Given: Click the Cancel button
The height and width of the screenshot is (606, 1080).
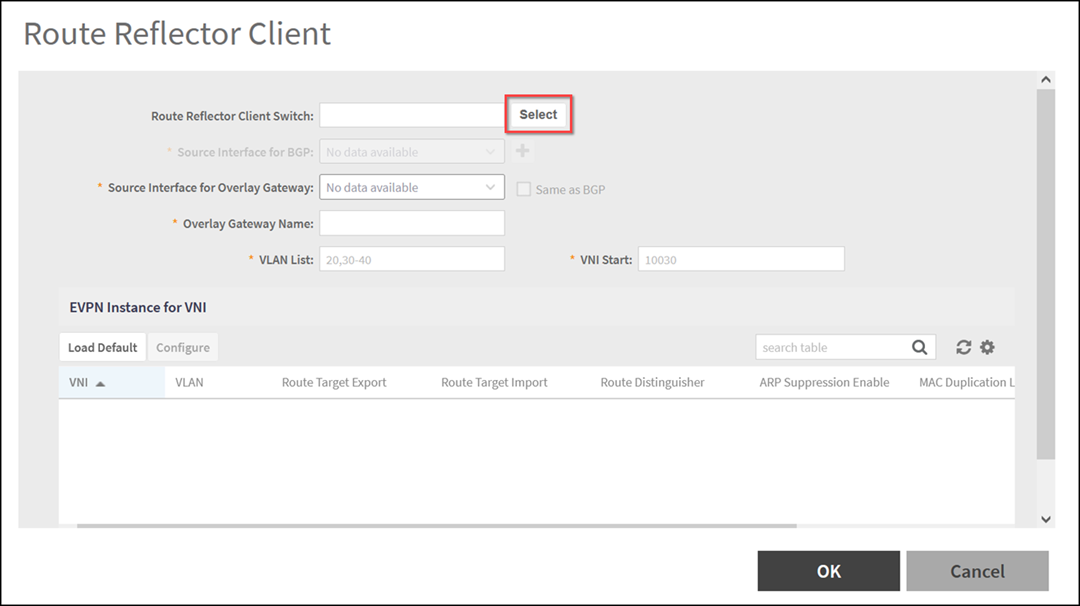Looking at the screenshot, I should click(977, 571).
